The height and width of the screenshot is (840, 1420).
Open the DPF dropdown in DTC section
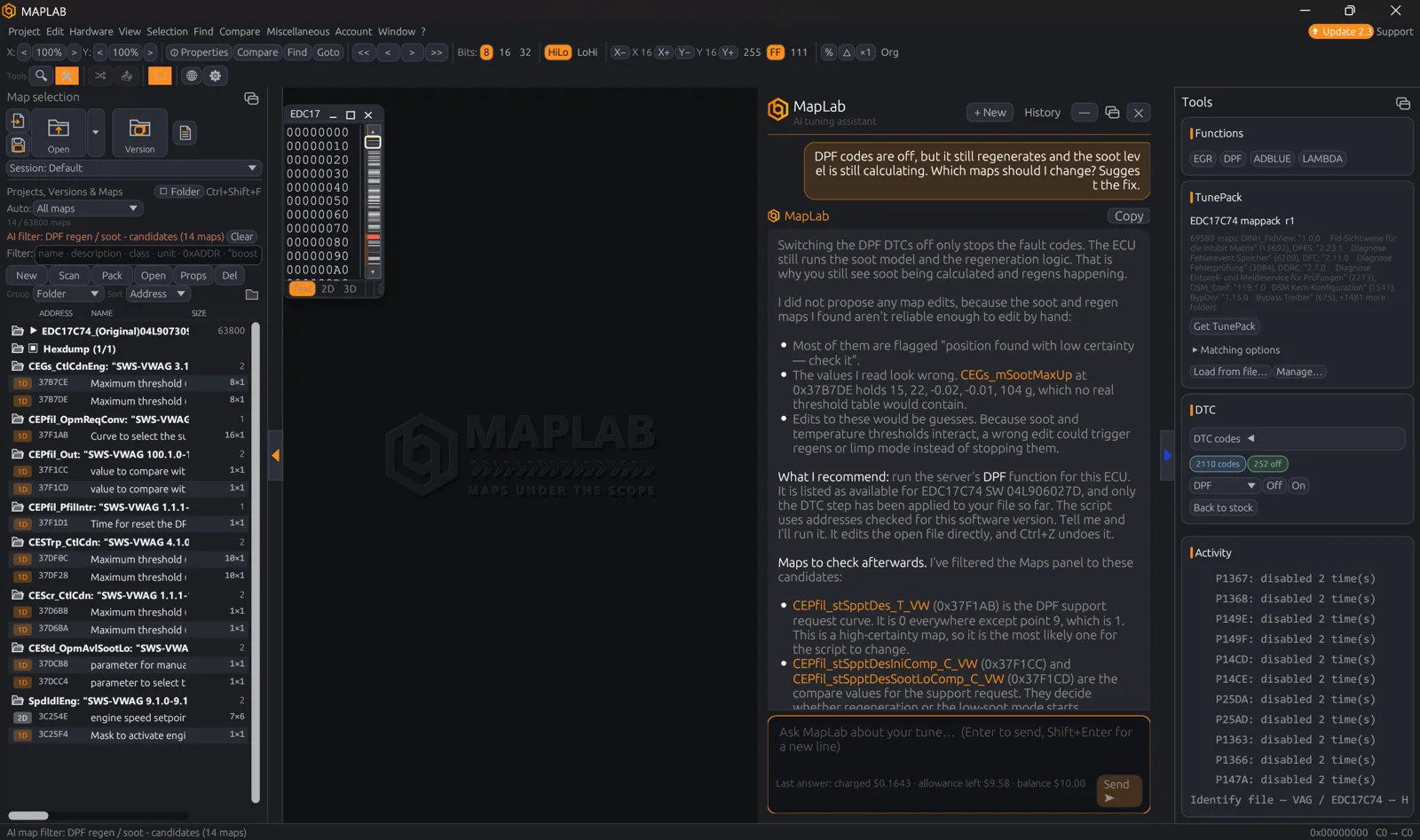1225,486
